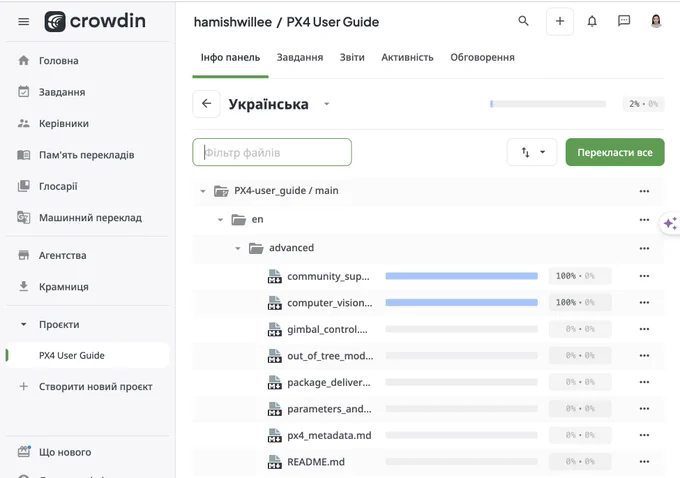Image resolution: width=680 pixels, height=478 pixels.
Task: Open parameters_and... file
Action: click(x=329, y=409)
